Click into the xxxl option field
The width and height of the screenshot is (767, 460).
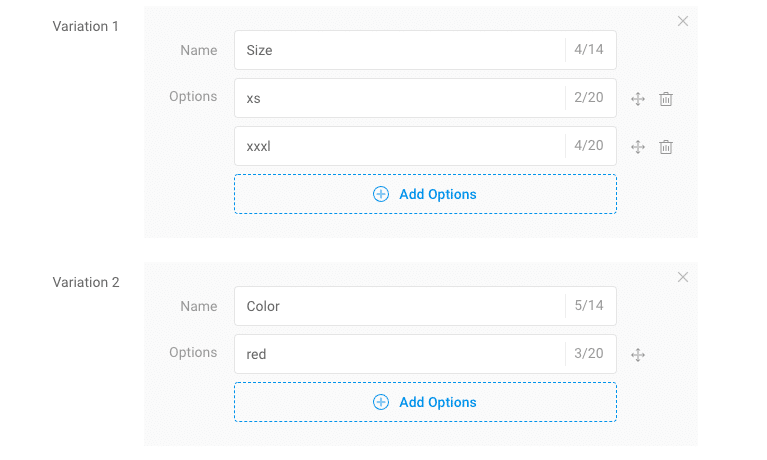(400, 146)
